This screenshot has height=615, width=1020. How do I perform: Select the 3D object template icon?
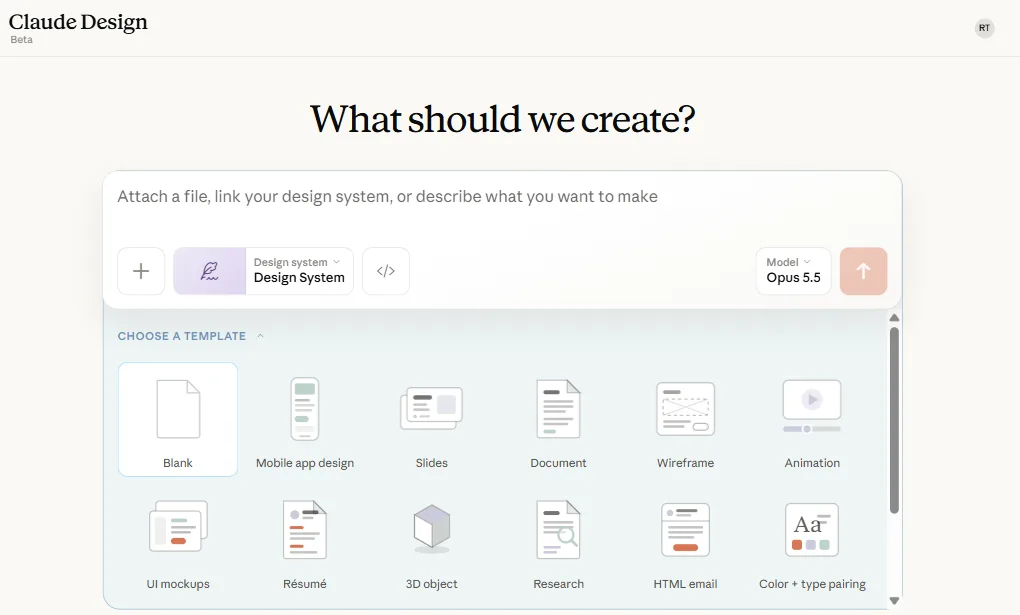pos(431,528)
